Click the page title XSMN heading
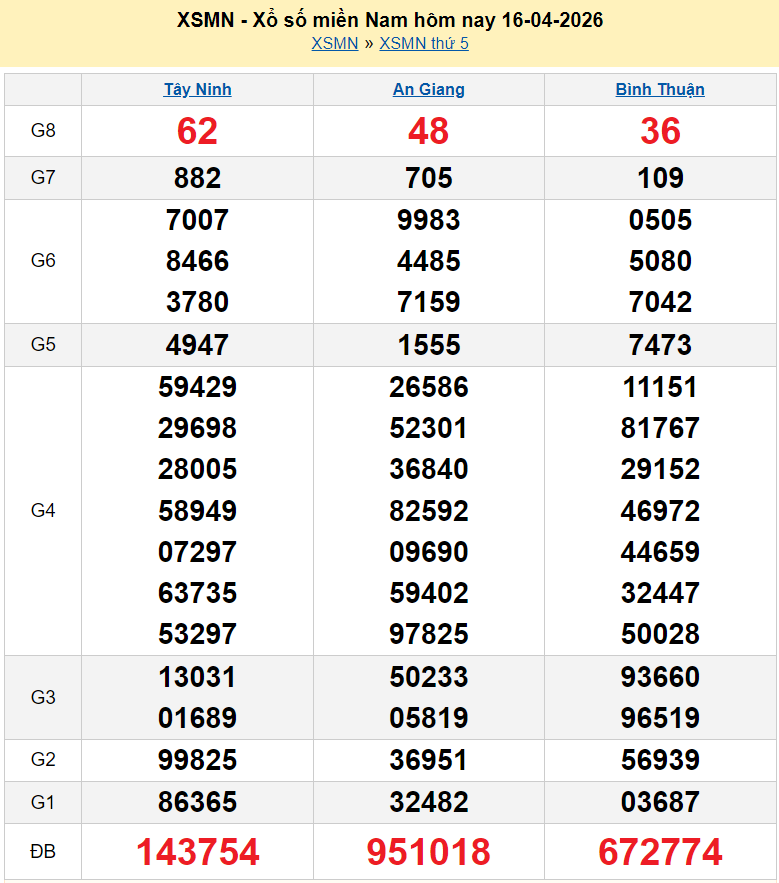779x883 pixels. [389, 20]
